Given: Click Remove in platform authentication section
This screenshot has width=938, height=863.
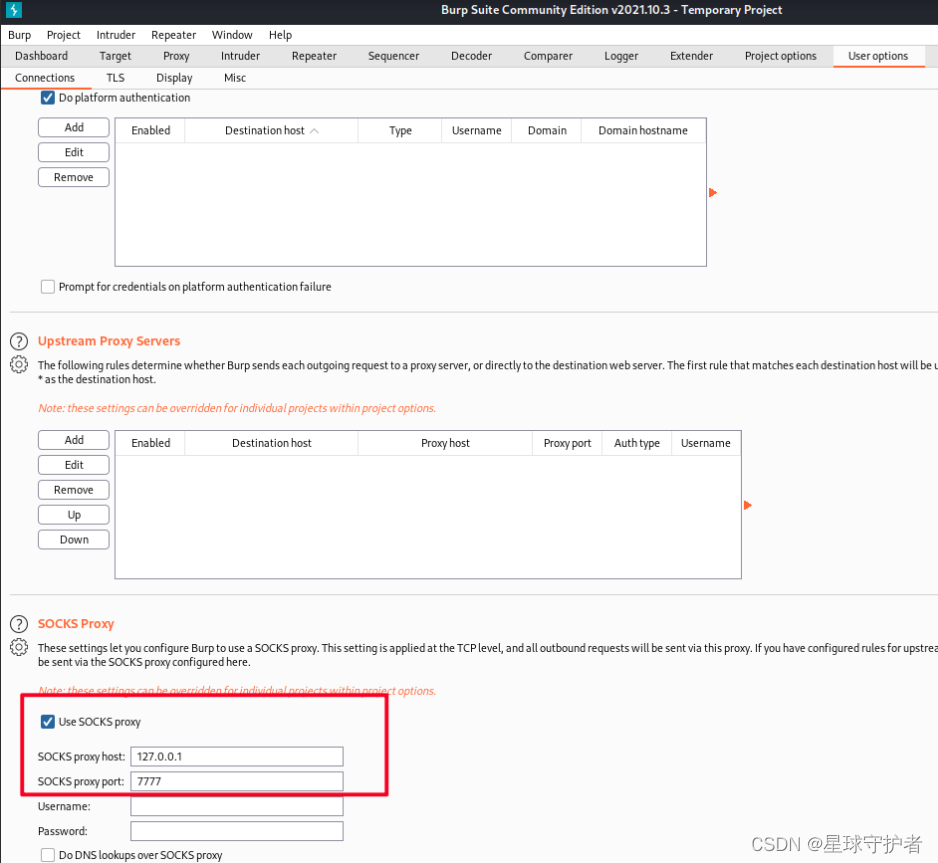Looking at the screenshot, I should pos(74,178).
